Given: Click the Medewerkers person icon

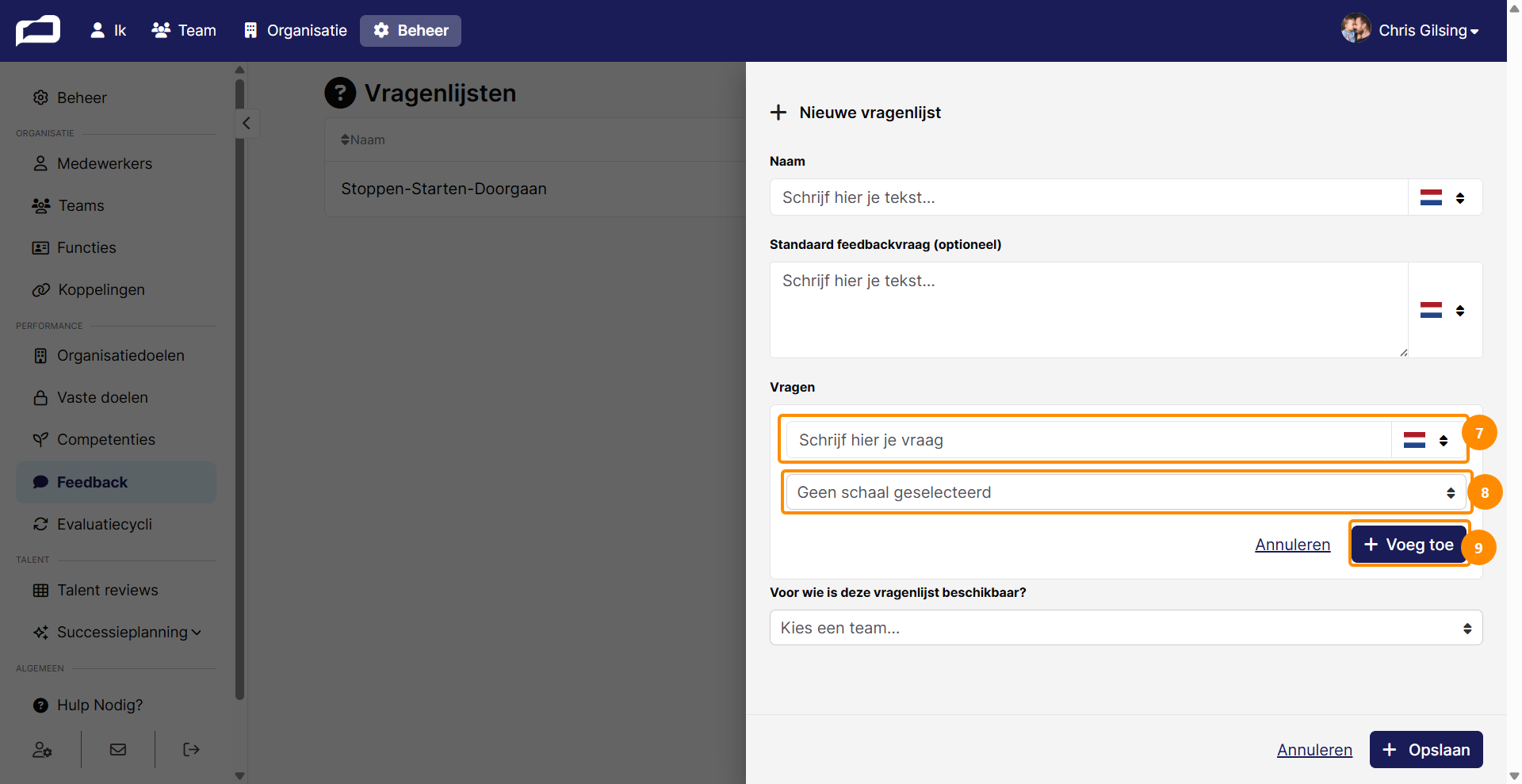Looking at the screenshot, I should click(x=40, y=163).
